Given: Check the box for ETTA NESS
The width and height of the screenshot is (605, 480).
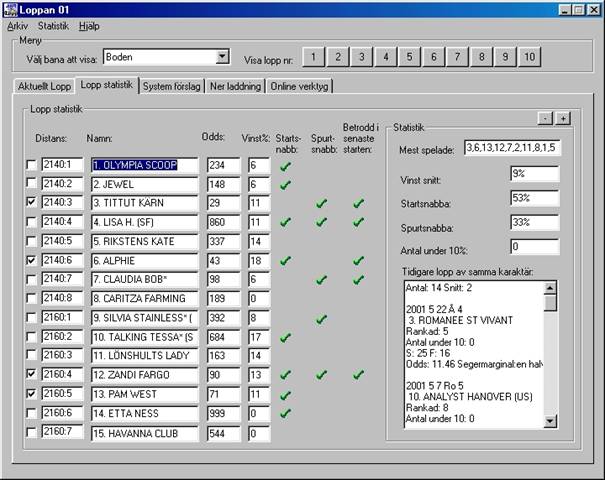Looking at the screenshot, I should coord(31,413).
